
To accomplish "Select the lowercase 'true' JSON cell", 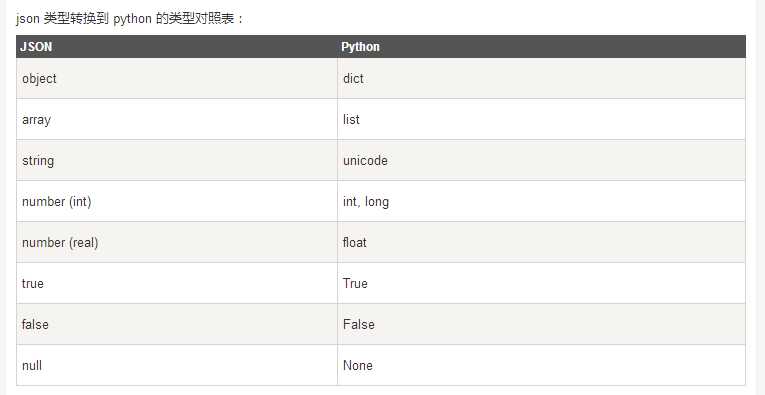I will pyautogui.click(x=177, y=283).
